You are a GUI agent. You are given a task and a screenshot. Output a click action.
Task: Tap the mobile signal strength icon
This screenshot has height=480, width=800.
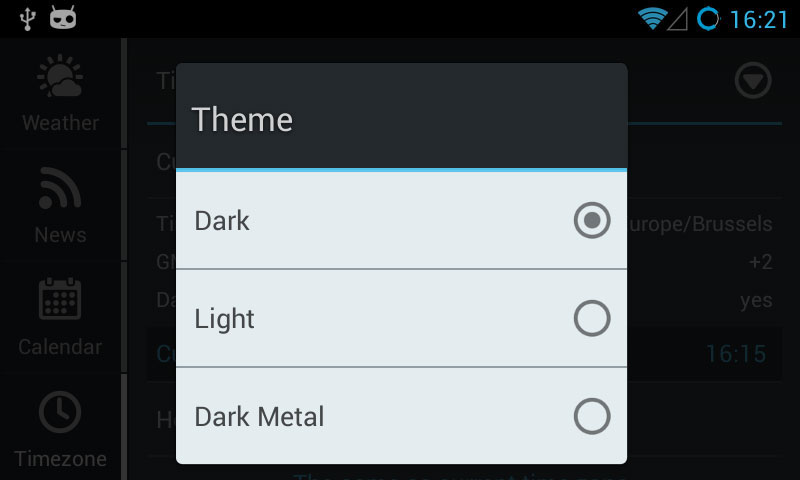pyautogui.click(x=678, y=18)
